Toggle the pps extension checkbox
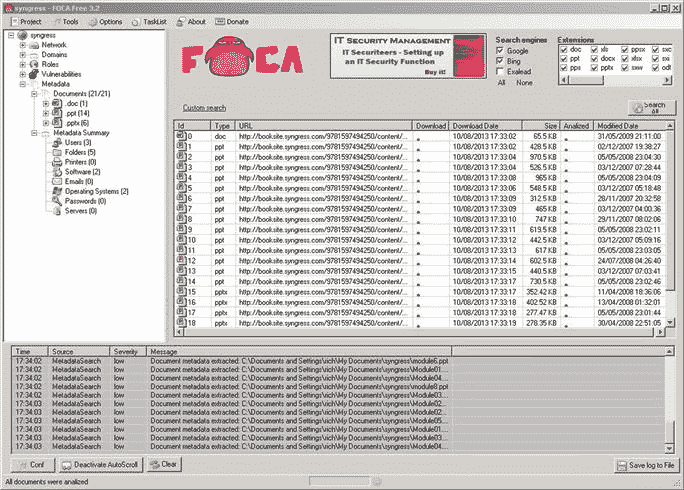Viewport: 684px width, 490px height. click(564, 68)
